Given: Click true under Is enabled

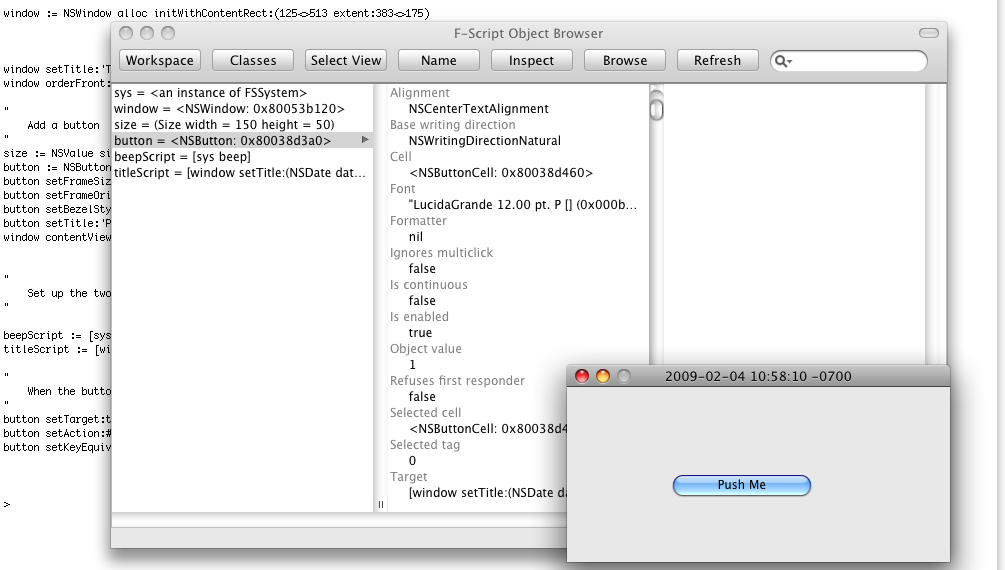Looking at the screenshot, I should [420, 333].
